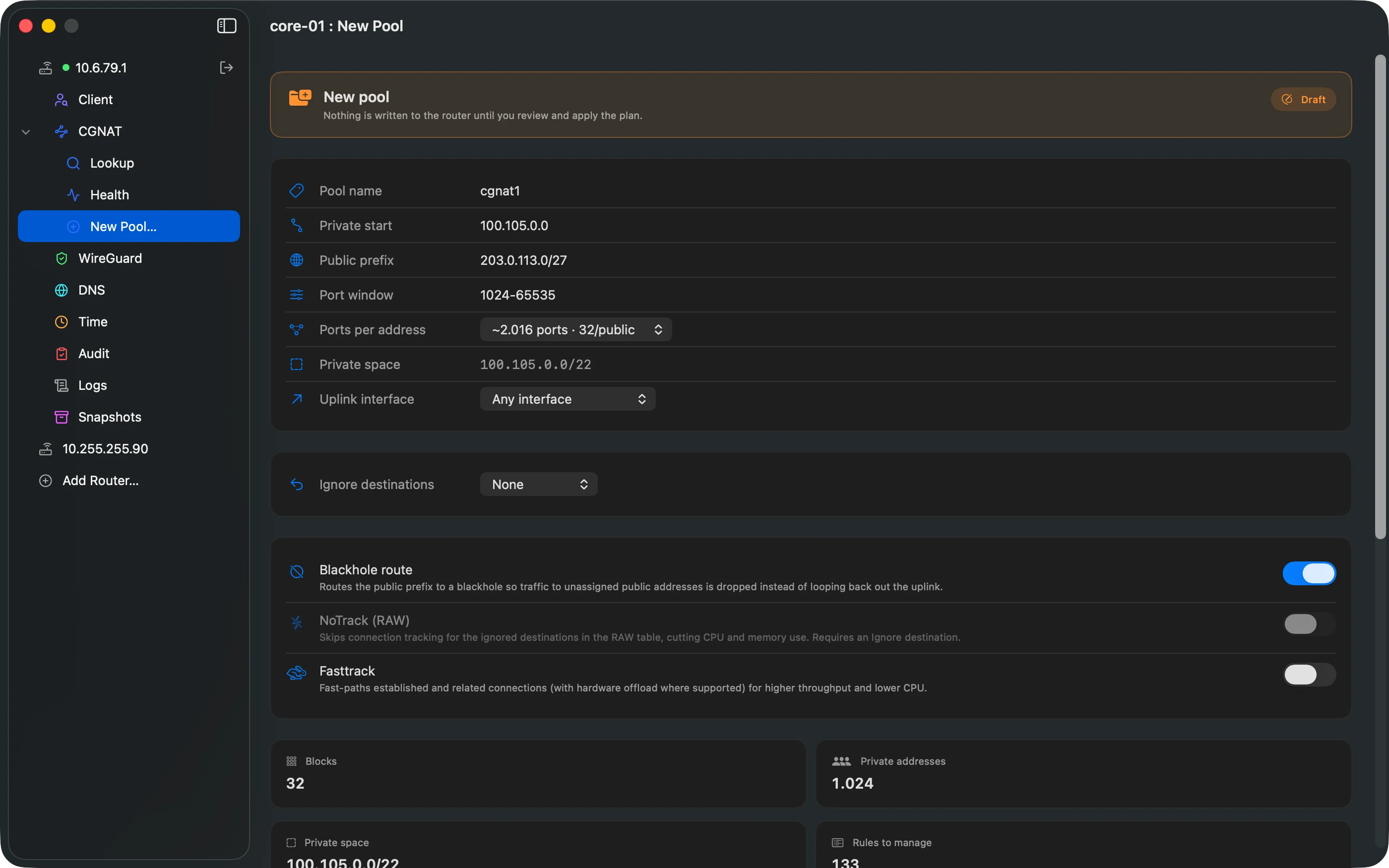The width and height of the screenshot is (1389, 868).
Task: Click the Pool name field cgnat1
Action: click(x=907, y=190)
